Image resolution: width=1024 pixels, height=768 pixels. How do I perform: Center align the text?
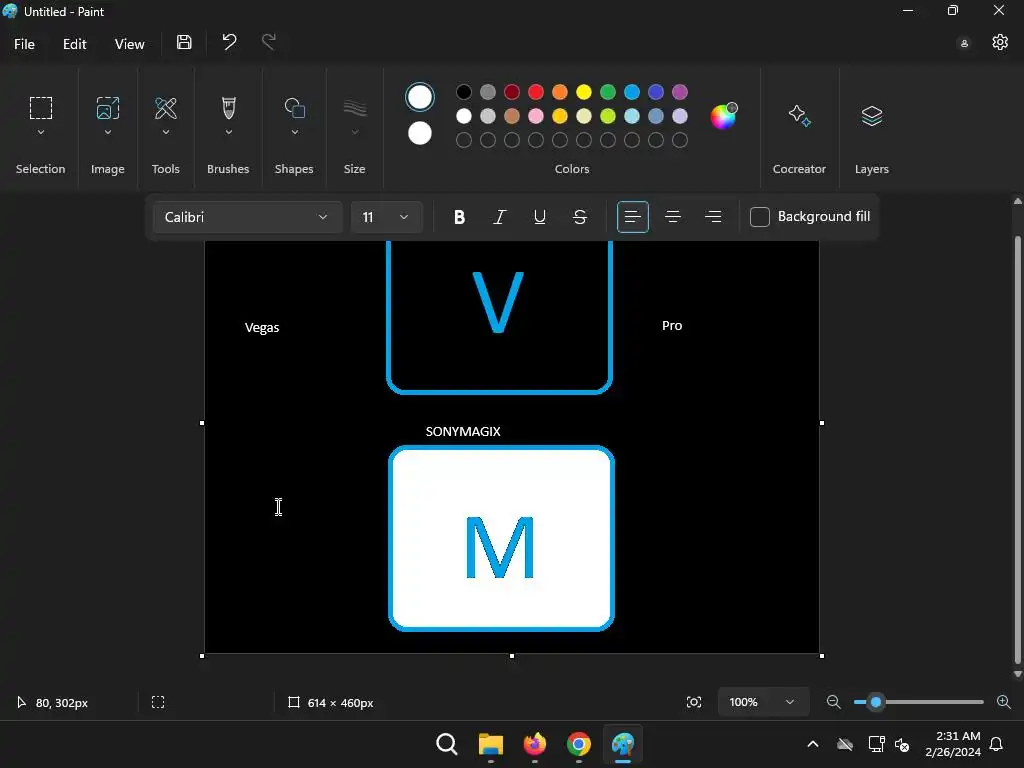click(x=673, y=217)
